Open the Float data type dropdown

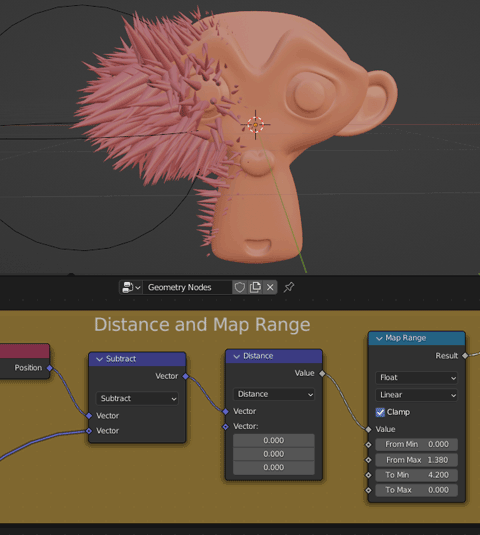[x=417, y=377]
